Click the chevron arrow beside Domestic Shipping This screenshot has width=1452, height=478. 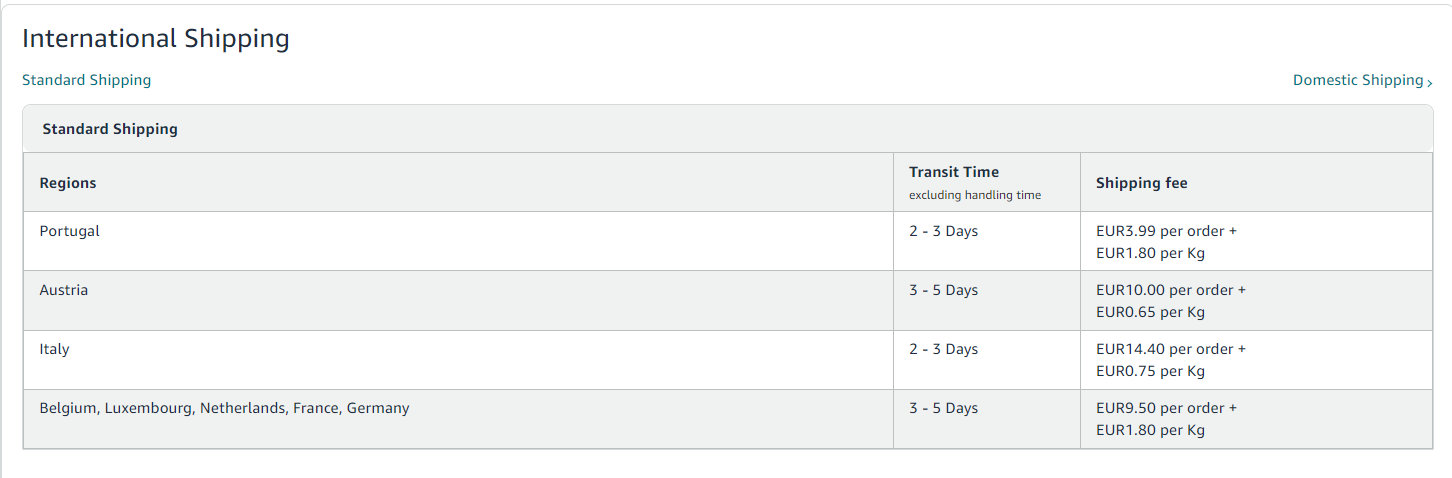(x=1430, y=82)
